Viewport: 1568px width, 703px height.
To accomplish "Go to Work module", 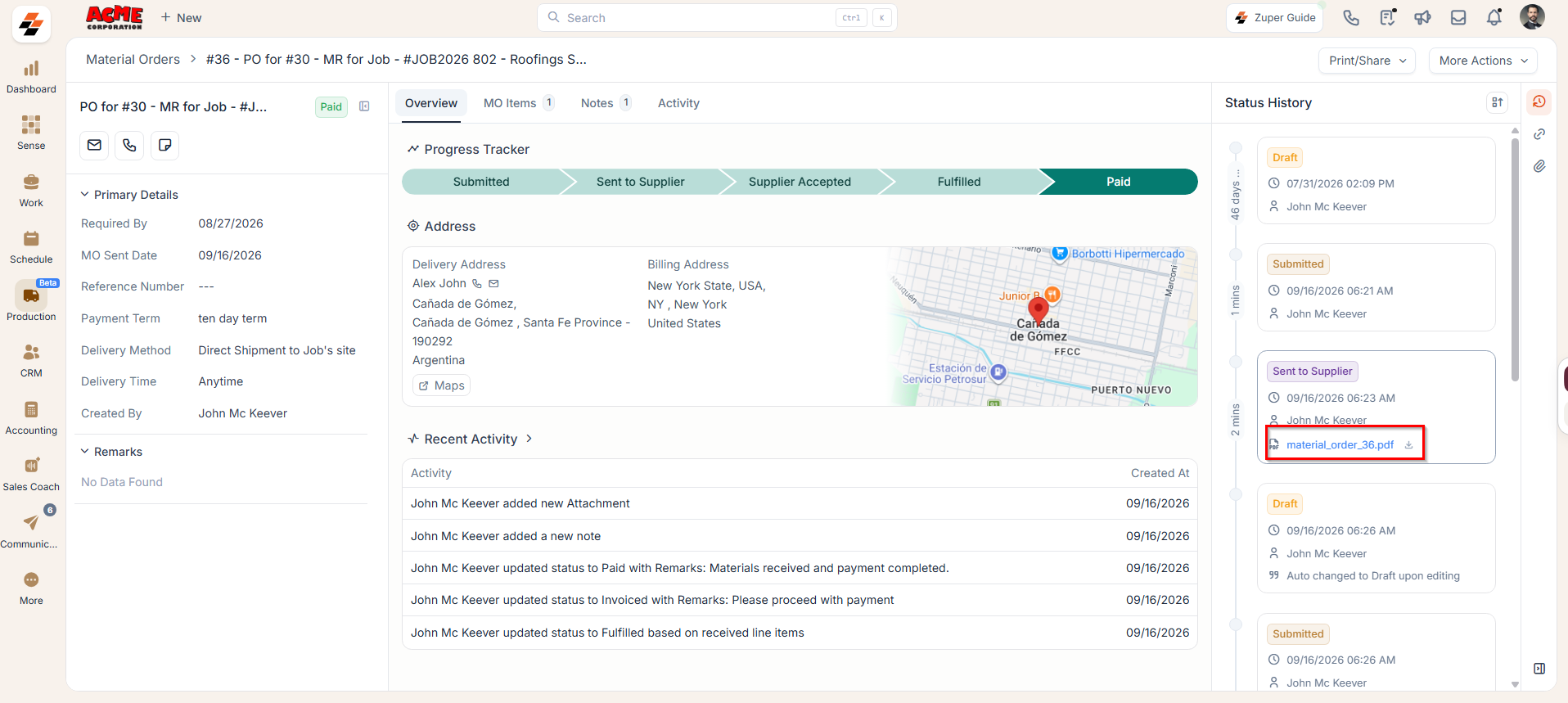I will point(31,191).
